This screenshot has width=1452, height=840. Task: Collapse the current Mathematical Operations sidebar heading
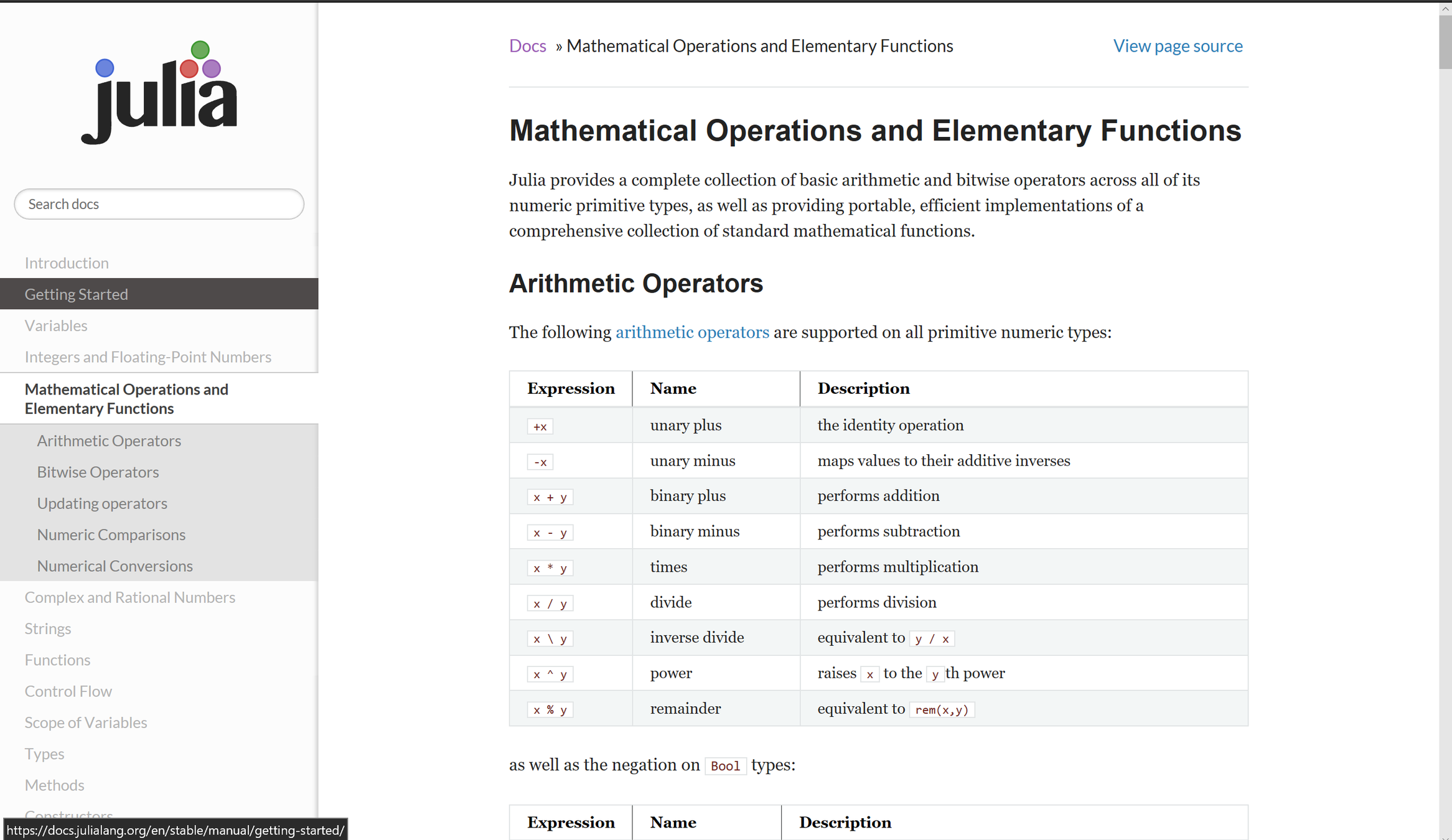126,398
